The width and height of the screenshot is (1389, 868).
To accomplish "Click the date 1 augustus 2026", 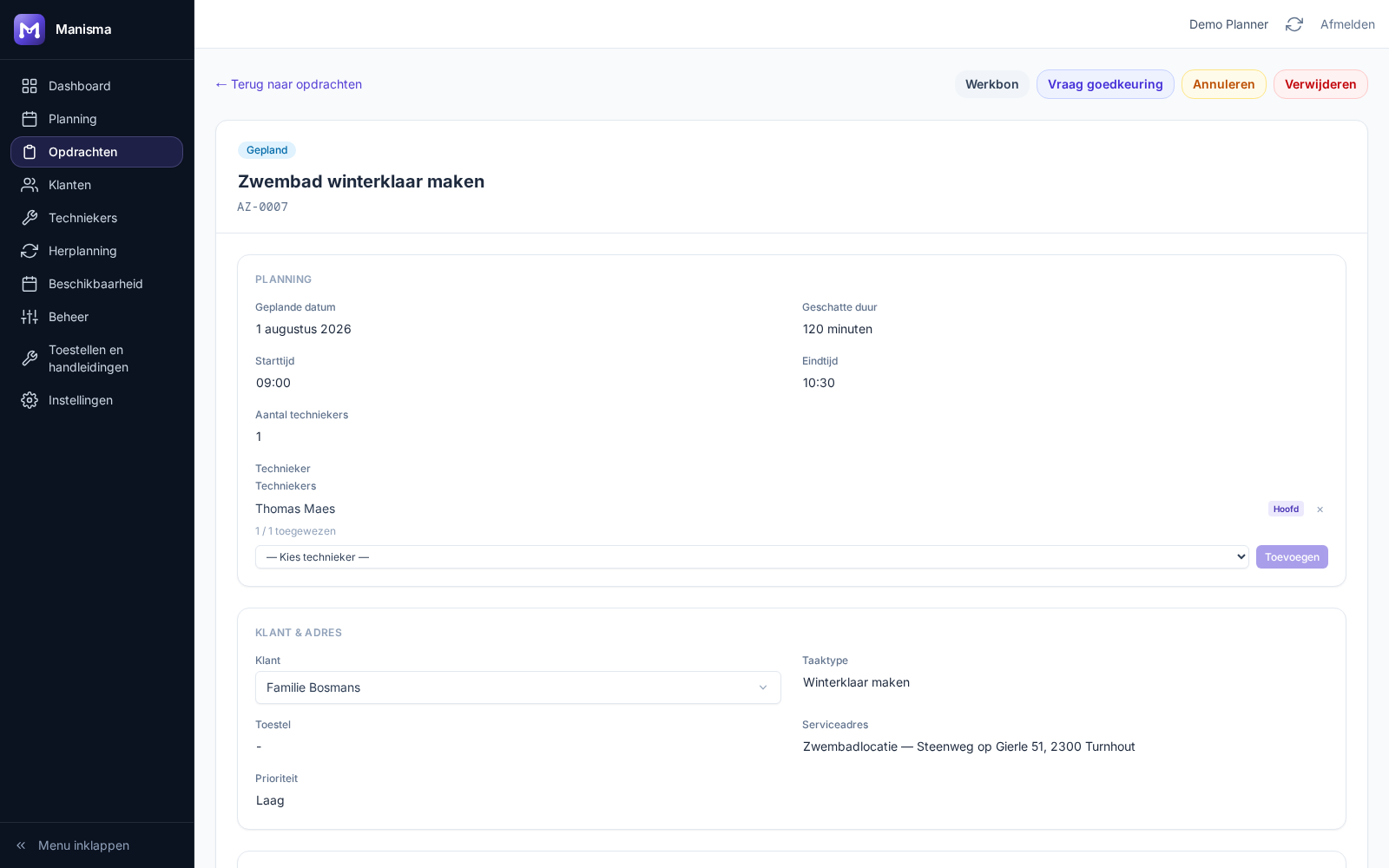I will [304, 329].
